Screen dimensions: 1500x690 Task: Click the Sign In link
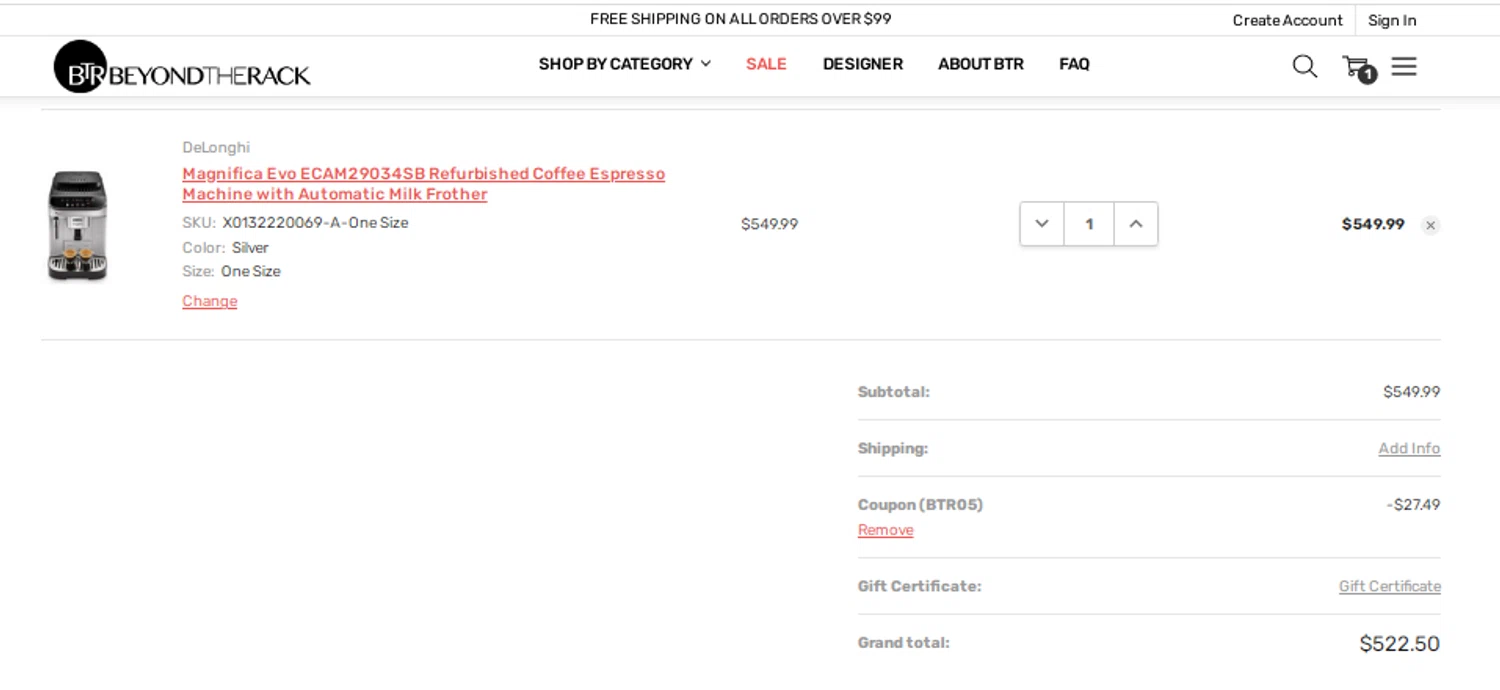coord(1392,20)
